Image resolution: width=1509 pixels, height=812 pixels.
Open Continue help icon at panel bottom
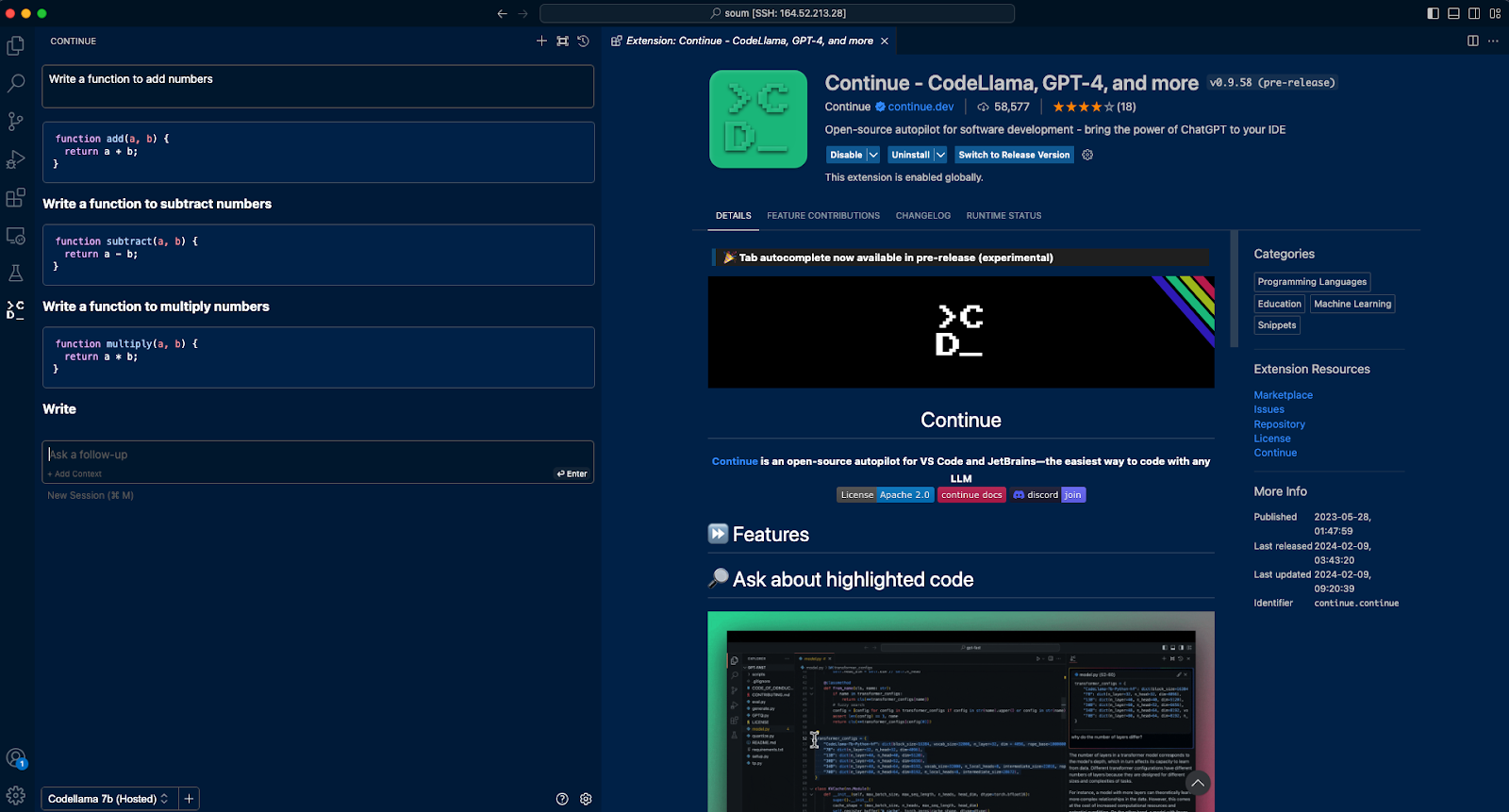562,799
